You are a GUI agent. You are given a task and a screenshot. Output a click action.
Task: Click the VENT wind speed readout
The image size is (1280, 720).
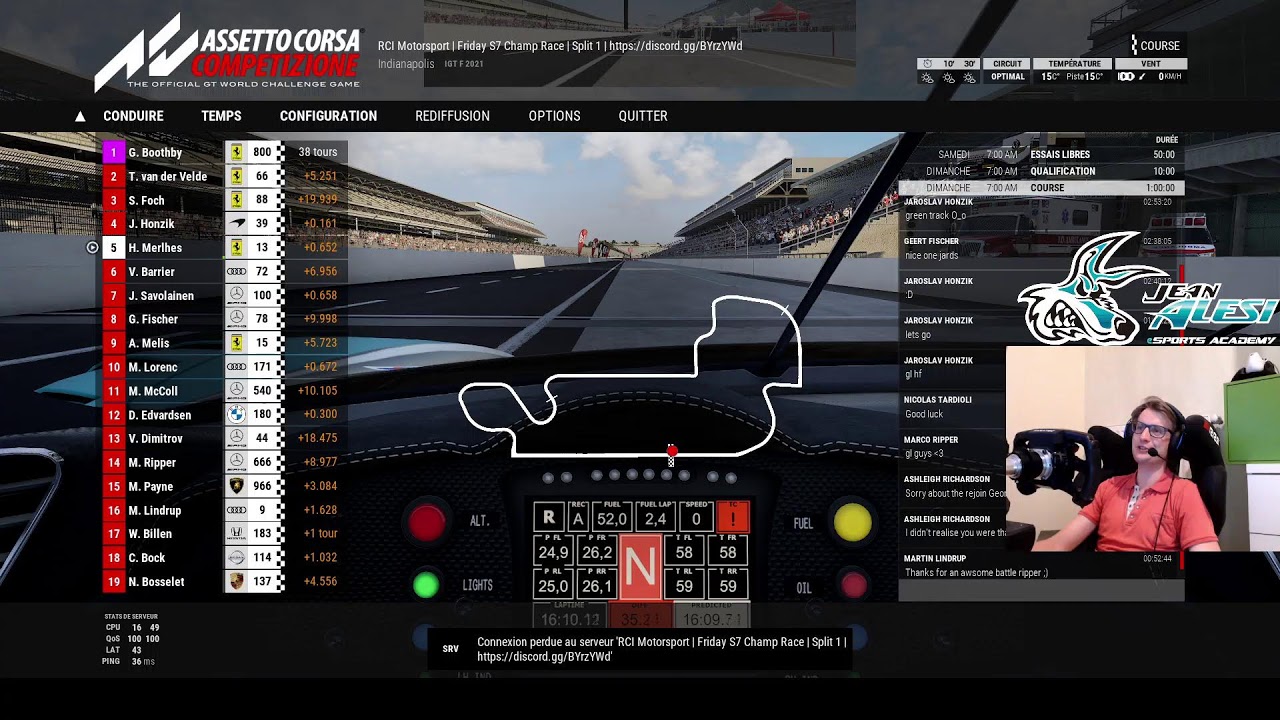1151,70
